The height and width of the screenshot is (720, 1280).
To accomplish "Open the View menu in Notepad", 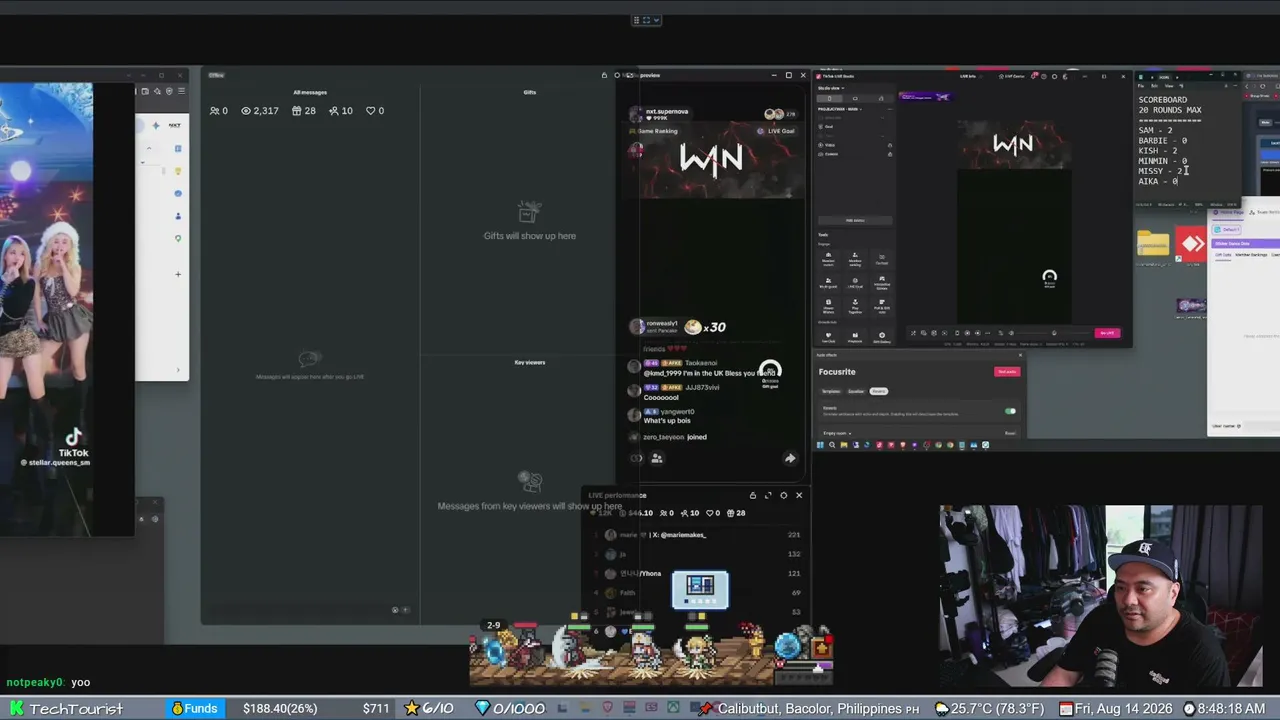I will 1168,86.
